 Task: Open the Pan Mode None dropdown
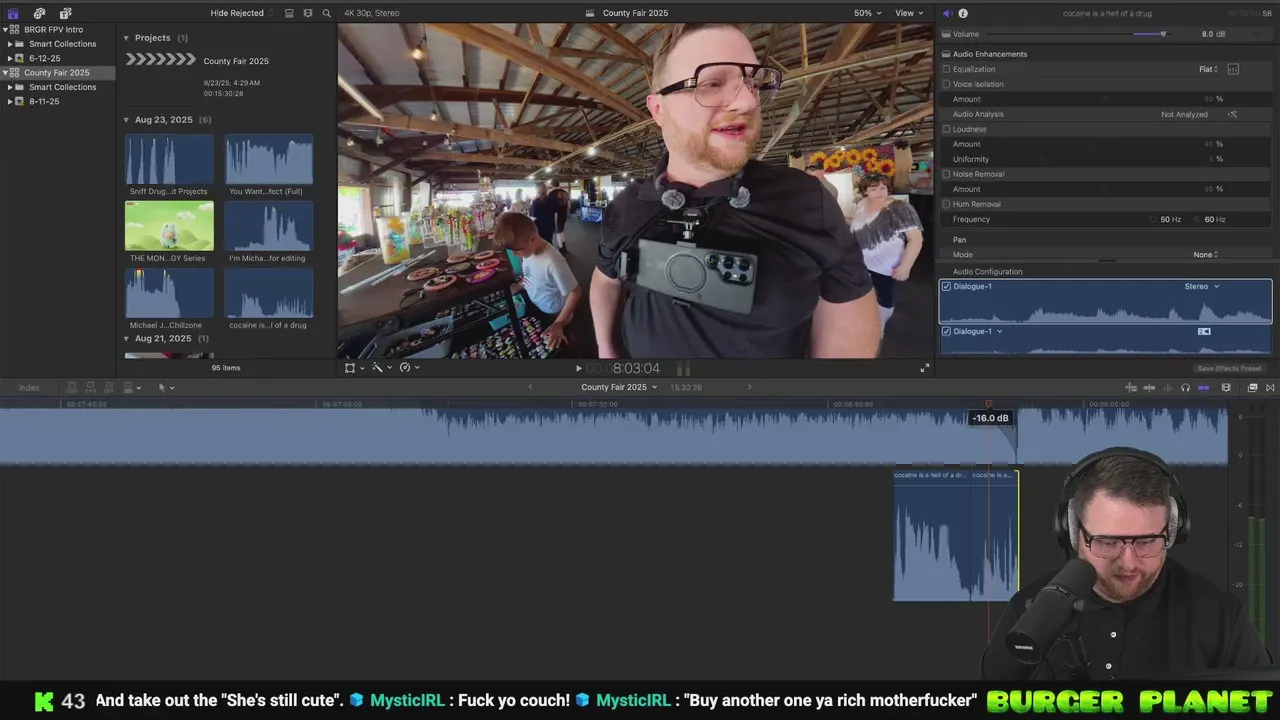pos(1205,255)
